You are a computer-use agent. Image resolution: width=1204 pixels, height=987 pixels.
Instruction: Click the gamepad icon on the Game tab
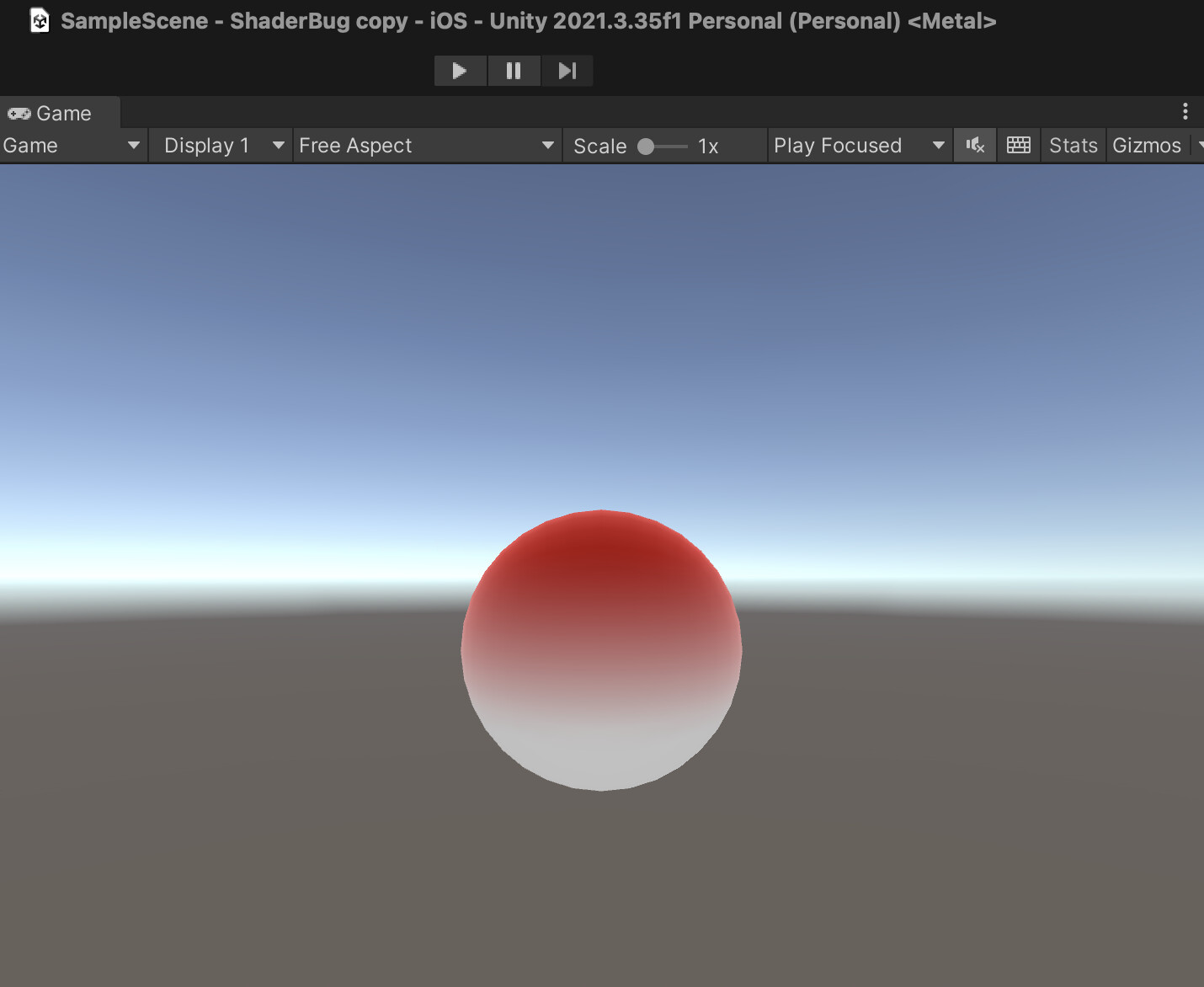coord(19,112)
